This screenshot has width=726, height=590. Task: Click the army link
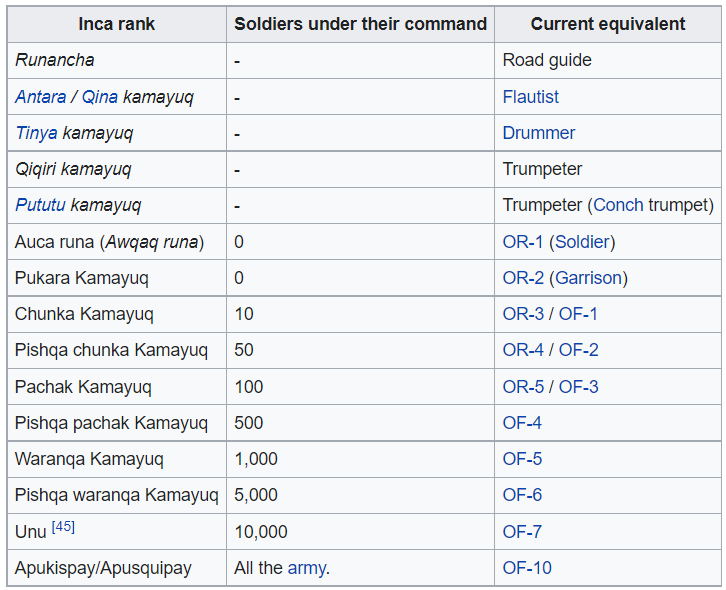click(307, 568)
